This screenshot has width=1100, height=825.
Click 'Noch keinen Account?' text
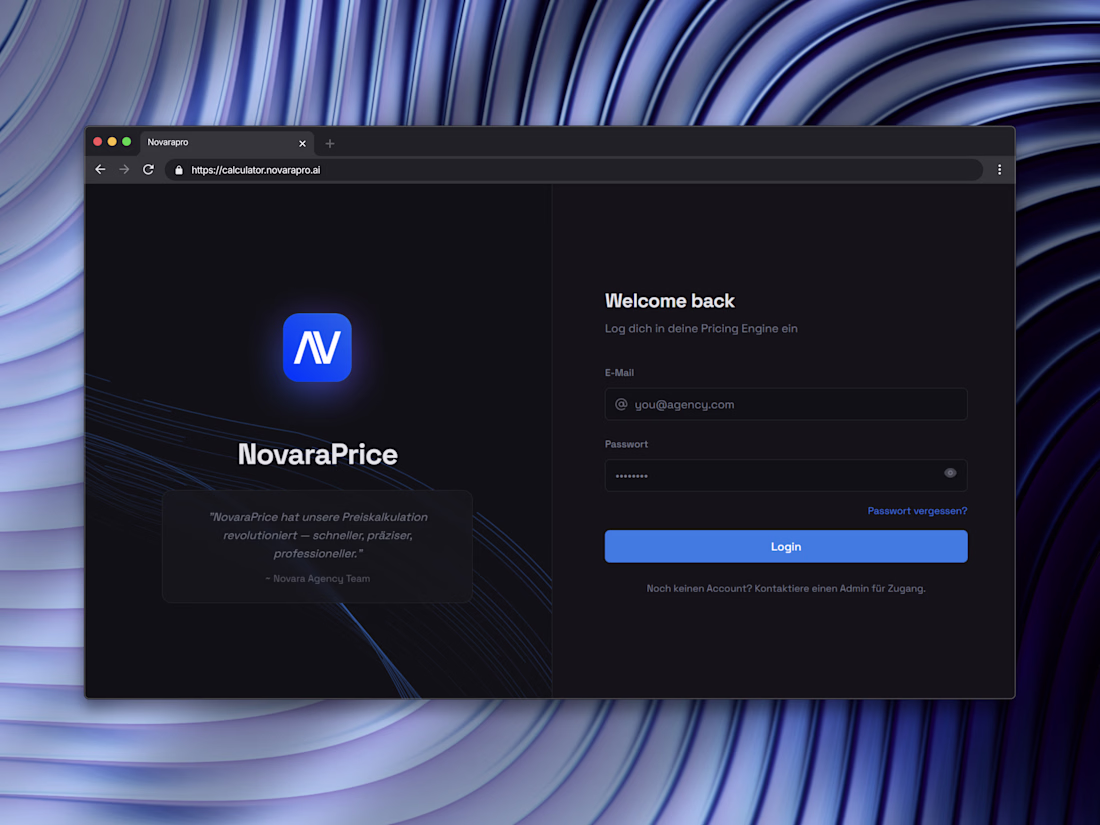click(x=699, y=589)
